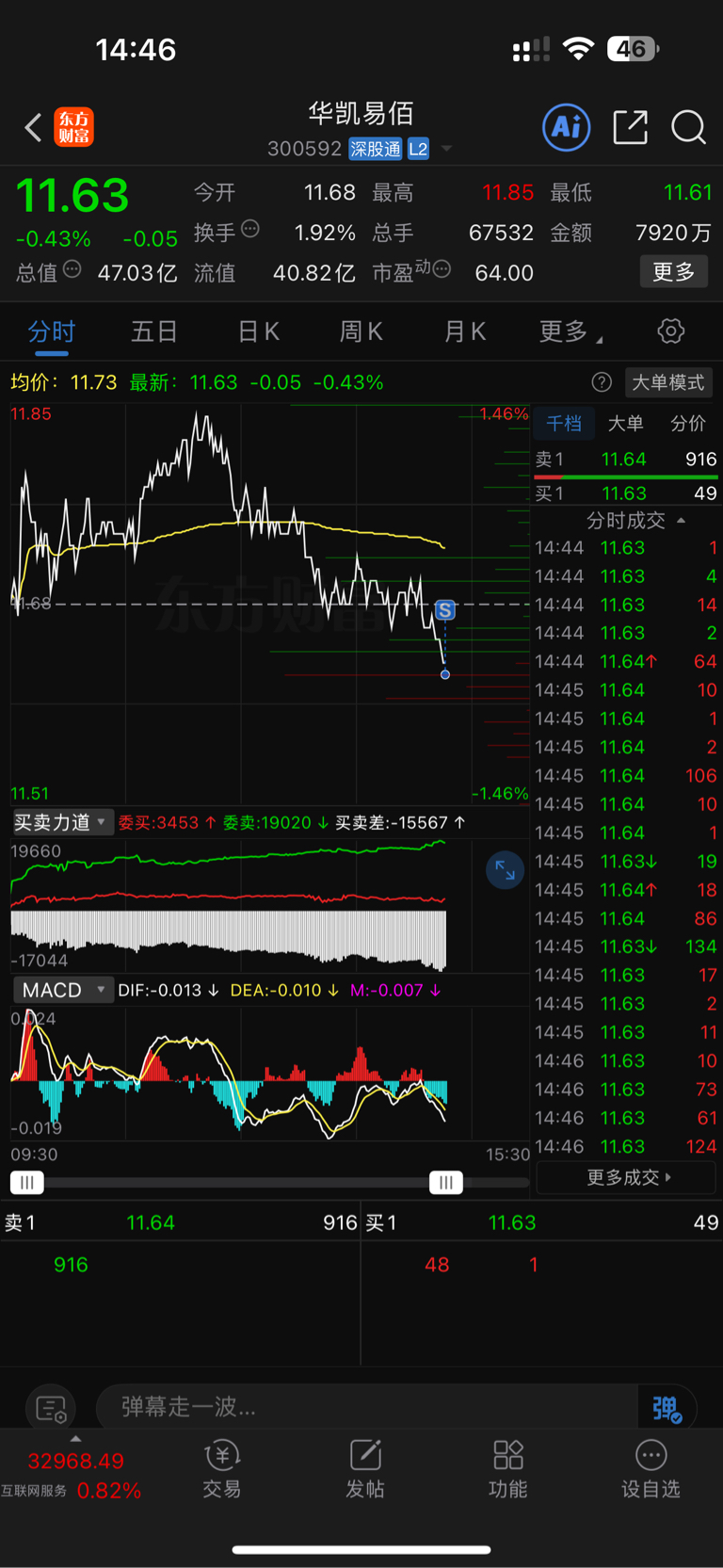
Task: Tap the danmaku list settings icon
Action: (x=51, y=1409)
